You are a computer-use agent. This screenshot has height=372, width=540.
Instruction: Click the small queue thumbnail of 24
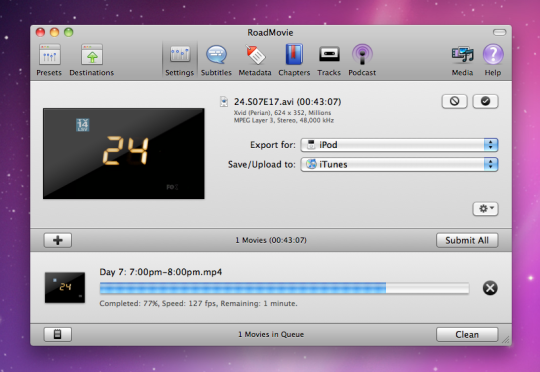65,287
